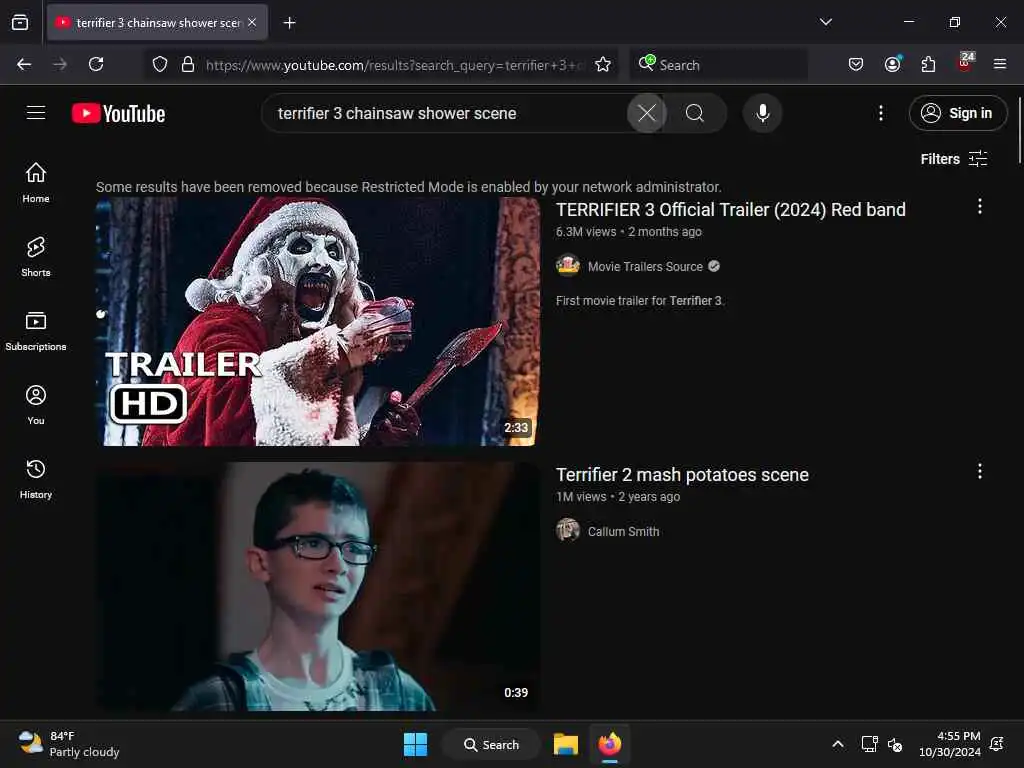Click the muted volume tray icon
The height and width of the screenshot is (768, 1024).
[895, 744]
